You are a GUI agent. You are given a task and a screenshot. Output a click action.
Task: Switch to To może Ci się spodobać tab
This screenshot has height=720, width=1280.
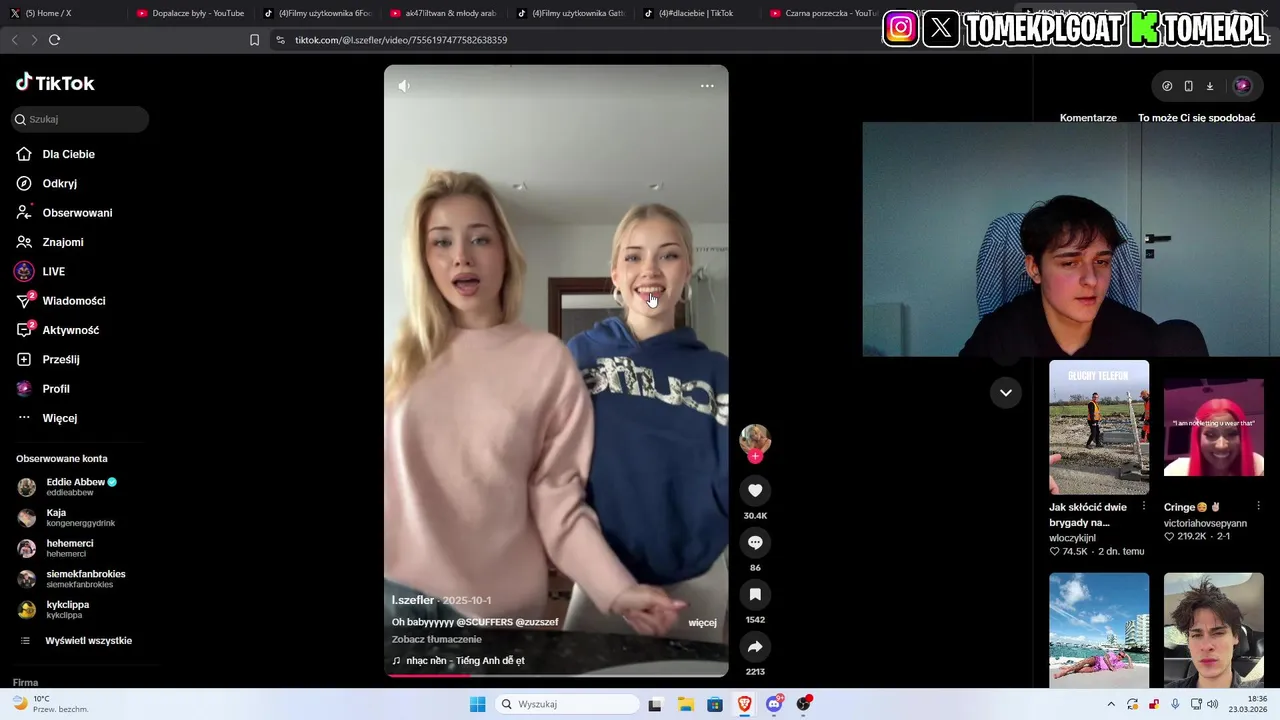1196,117
